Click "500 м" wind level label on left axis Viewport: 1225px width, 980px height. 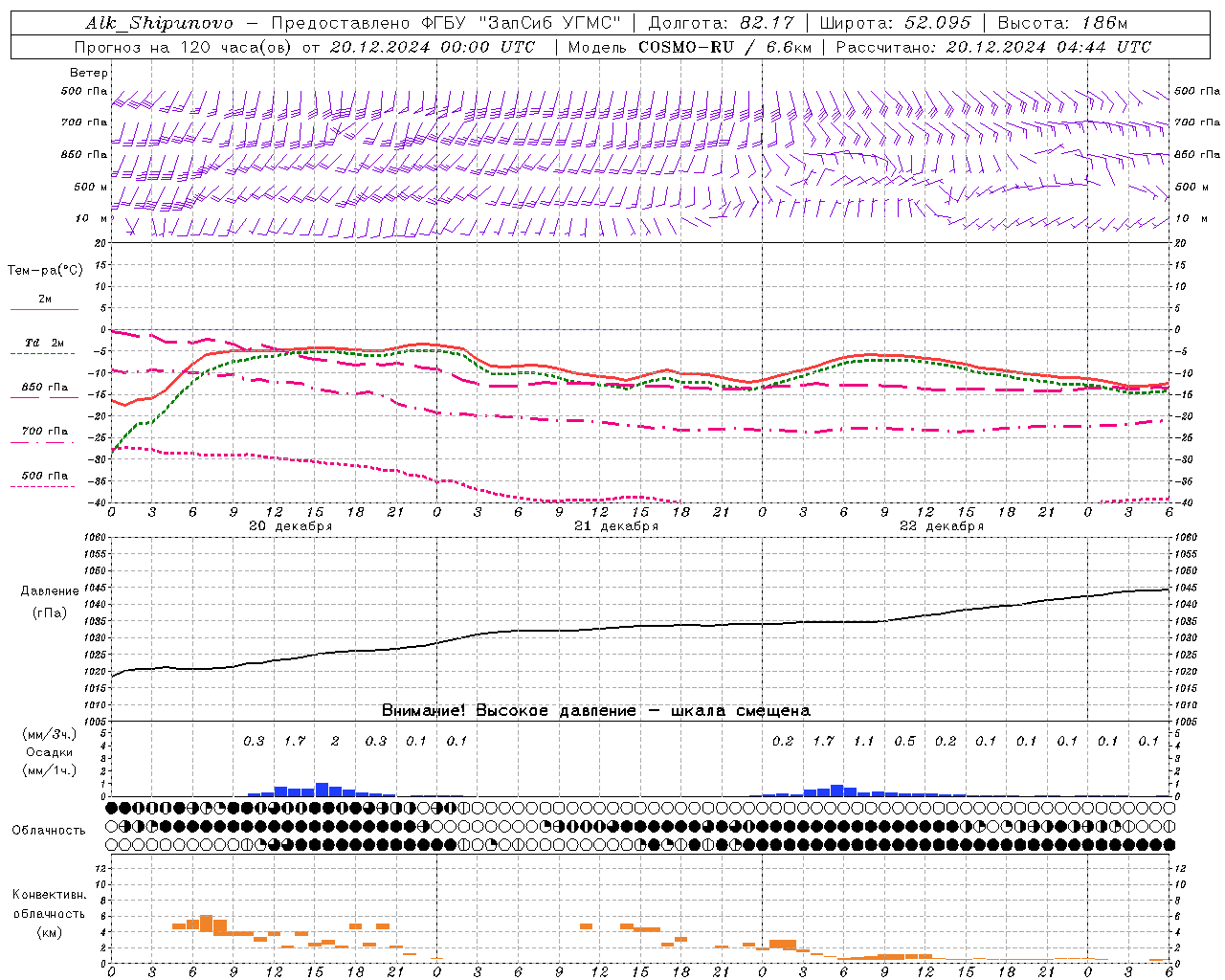[91, 188]
